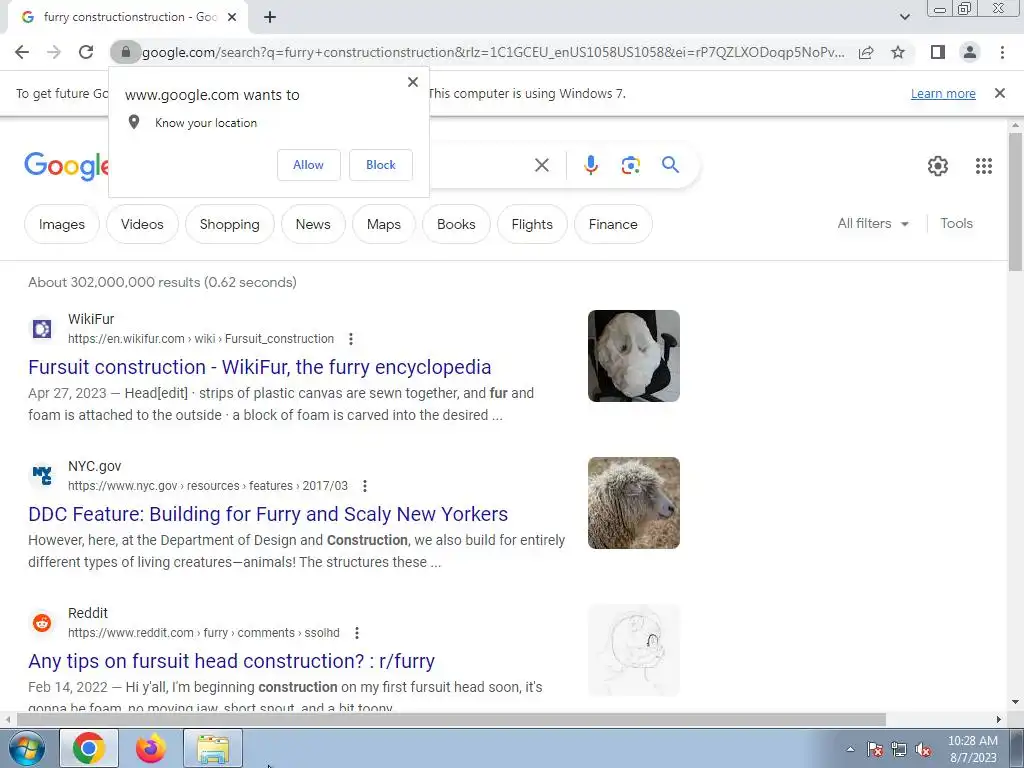
Task: Close the furry constructionstruction tab
Action: (x=232, y=17)
